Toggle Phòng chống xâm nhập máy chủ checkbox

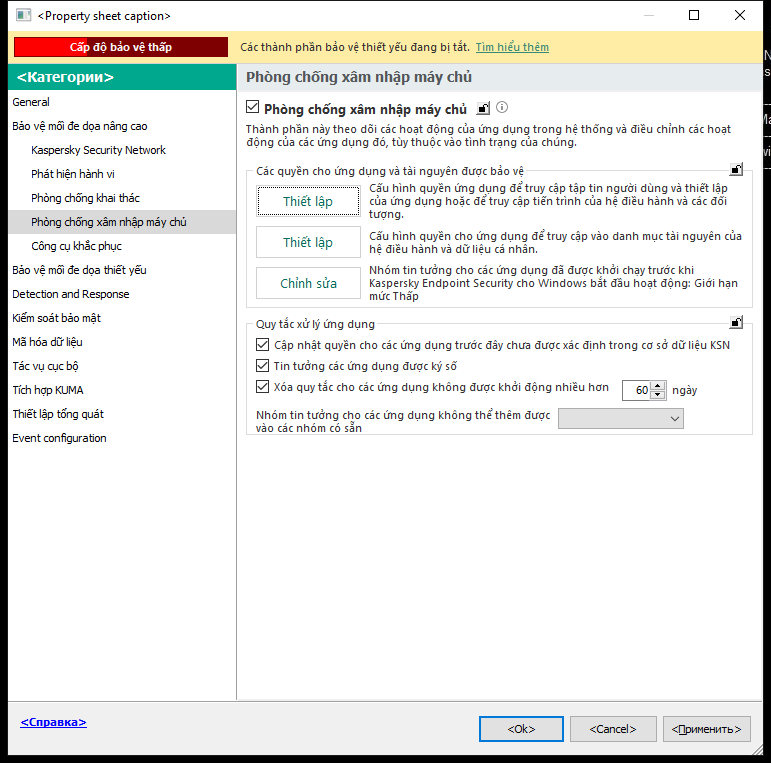point(252,107)
